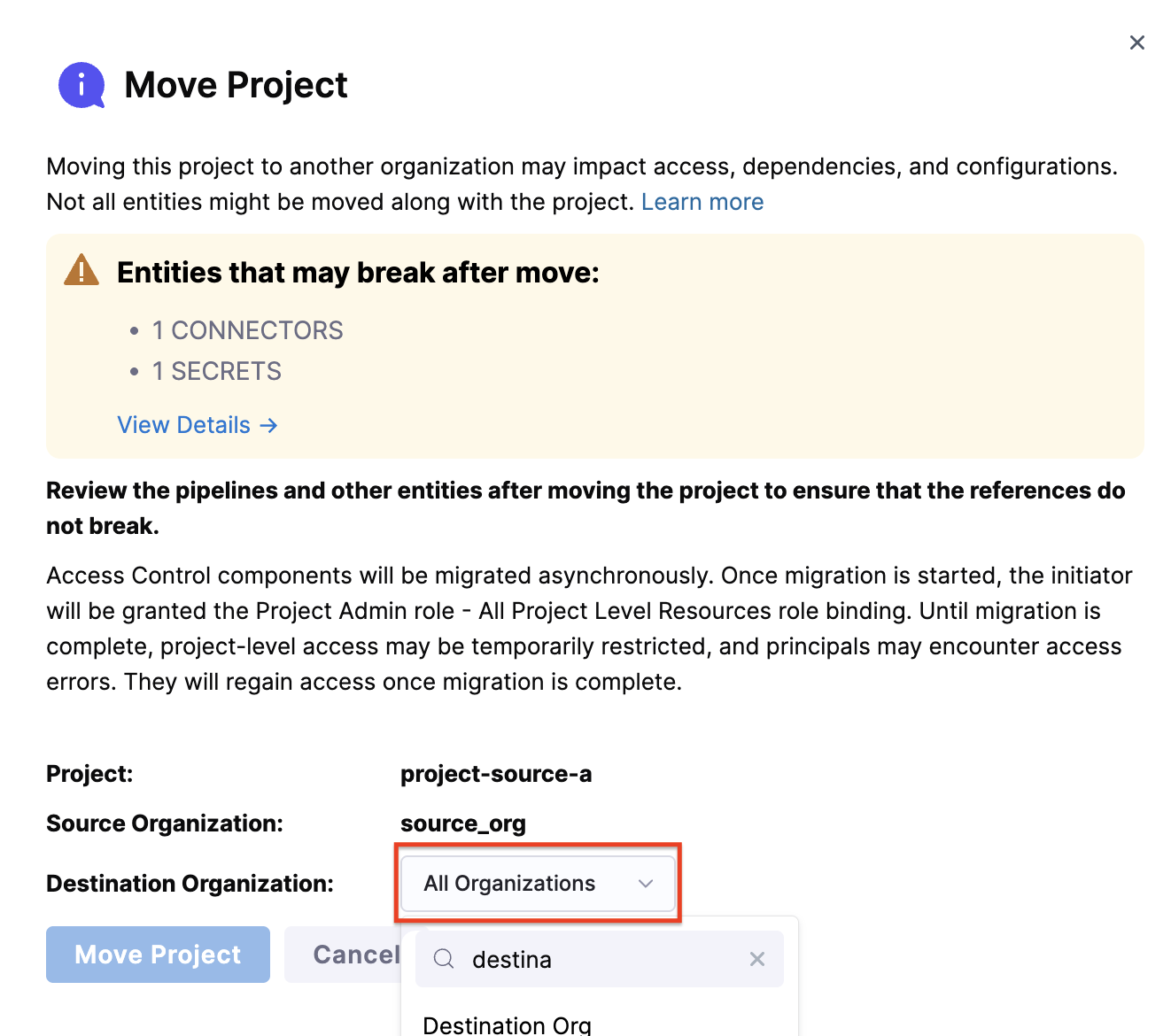Click the blue info icon beside the title
This screenshot has width=1171, height=1036.
tap(81, 85)
